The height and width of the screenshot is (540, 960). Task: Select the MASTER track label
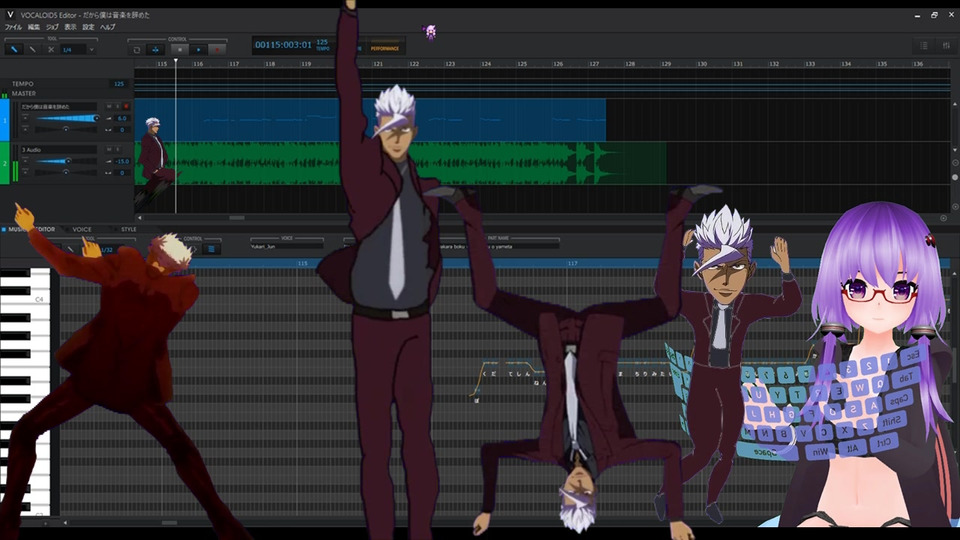(x=24, y=94)
